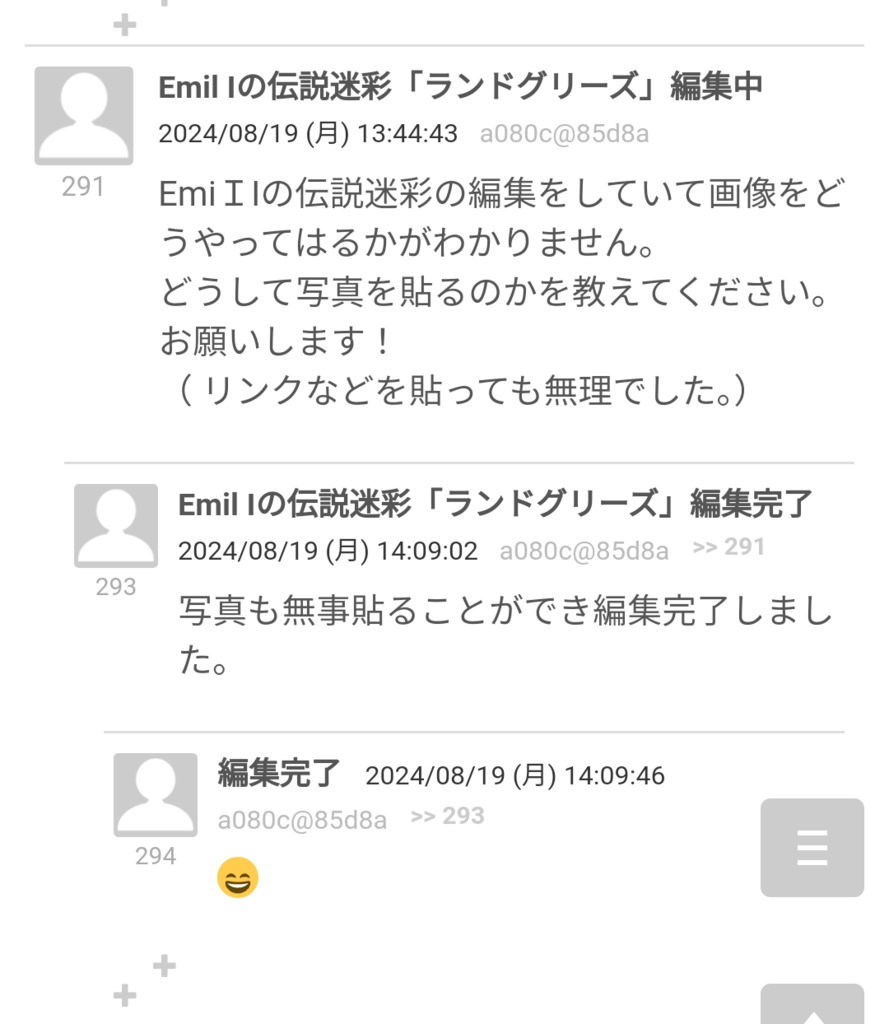
Task: Expand thread with top plus icon
Action: [125, 25]
